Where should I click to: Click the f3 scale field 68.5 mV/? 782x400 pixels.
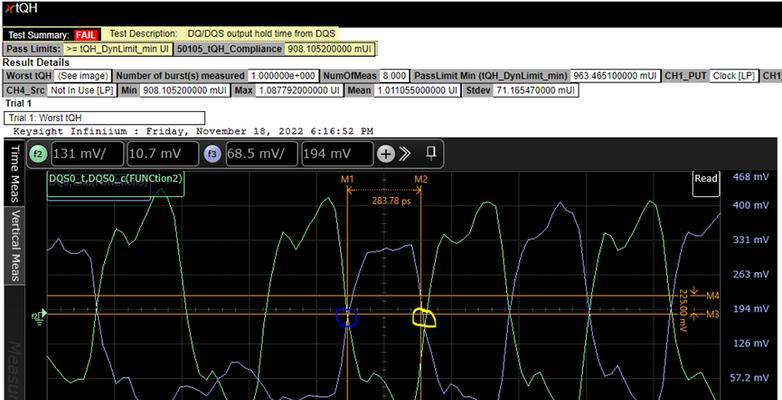point(261,154)
